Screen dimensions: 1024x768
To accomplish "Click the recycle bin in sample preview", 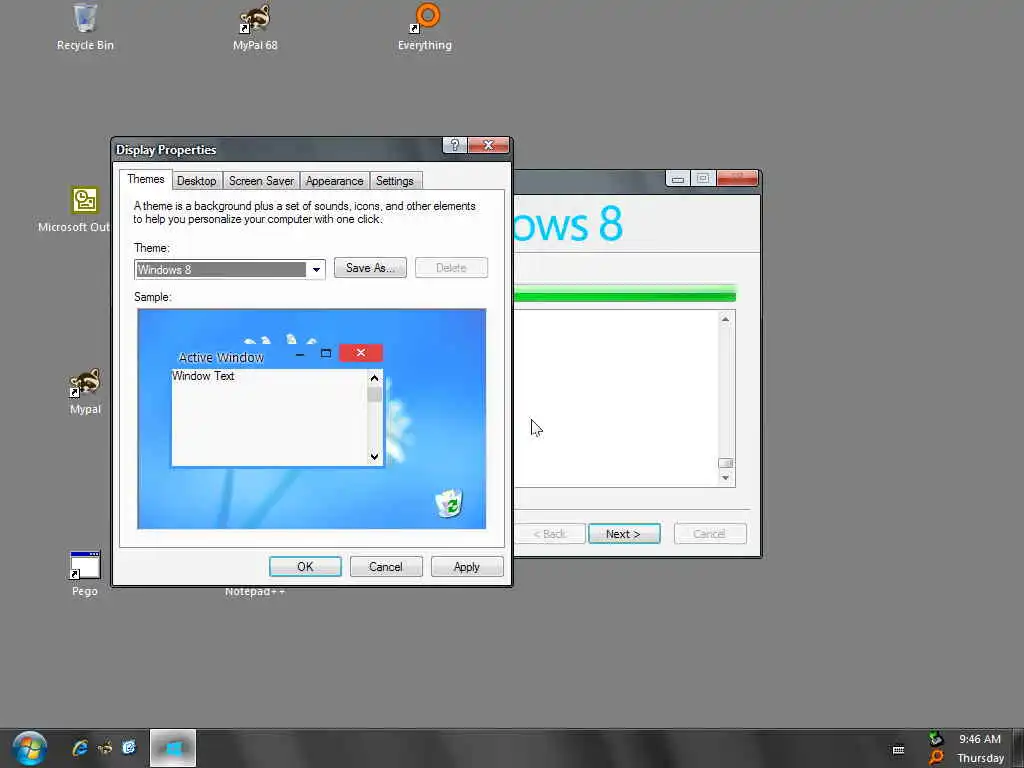I will 449,504.
